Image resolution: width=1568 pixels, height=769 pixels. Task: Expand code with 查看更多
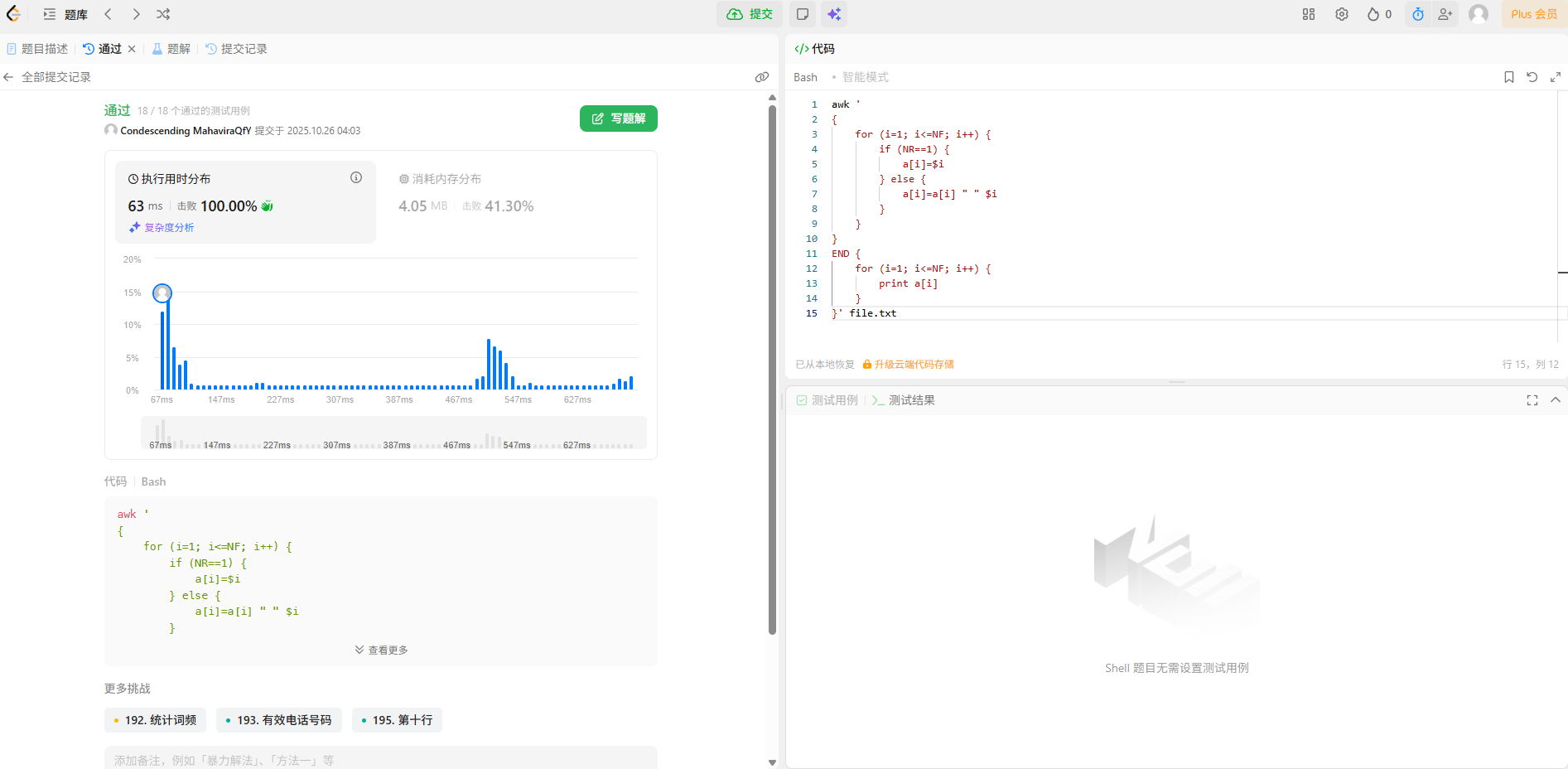coord(381,650)
